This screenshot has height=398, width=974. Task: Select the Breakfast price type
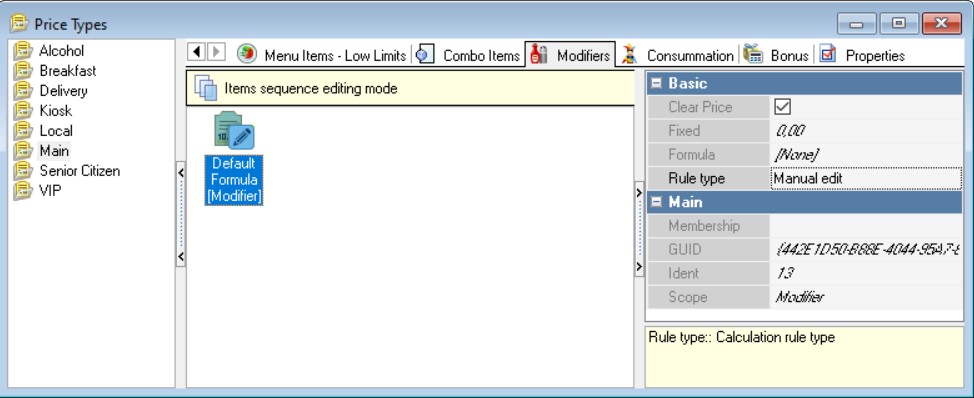click(x=68, y=71)
